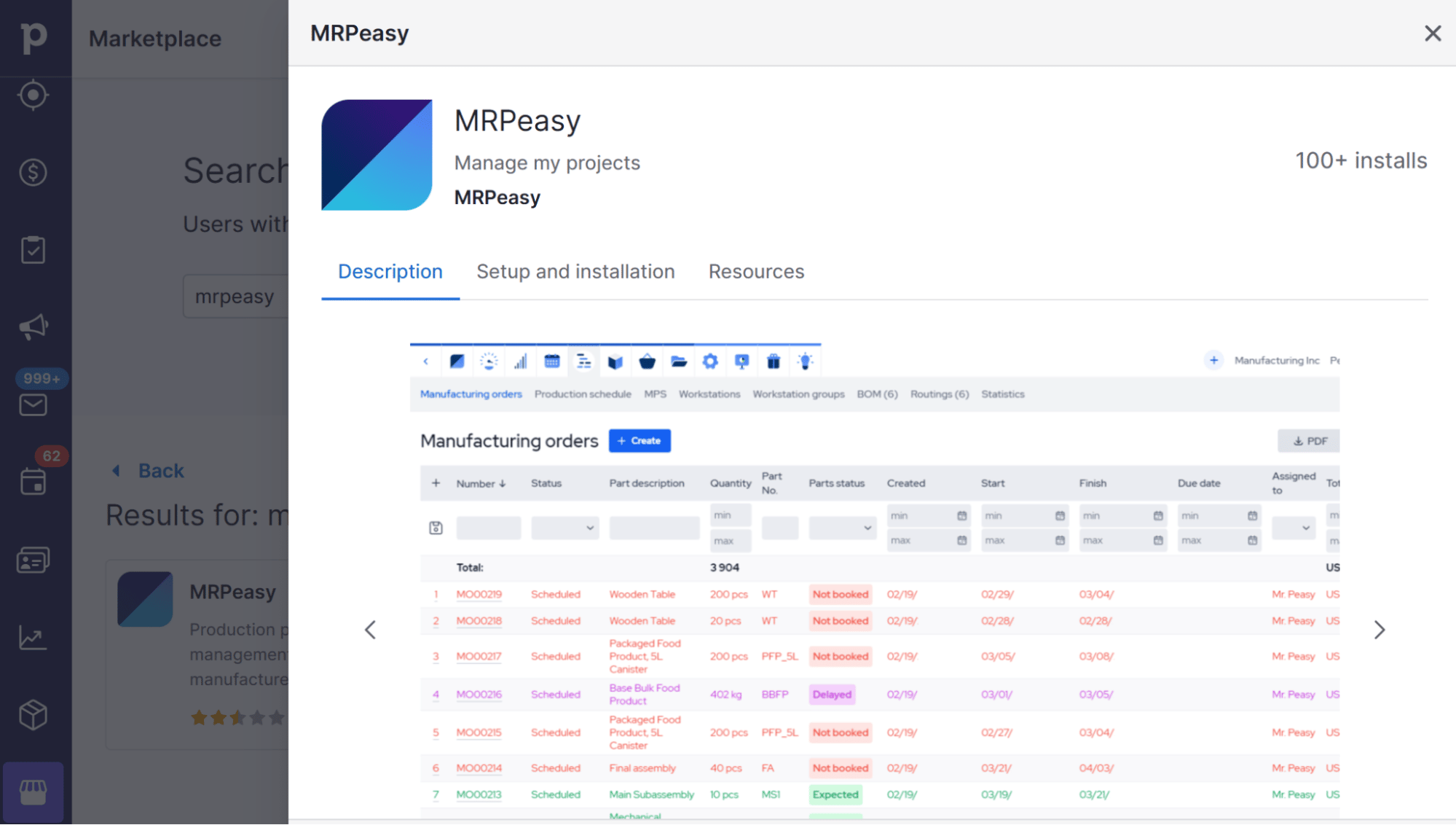Open mail inbox with 999+ badge
The height and width of the screenshot is (825, 1456).
(x=34, y=404)
